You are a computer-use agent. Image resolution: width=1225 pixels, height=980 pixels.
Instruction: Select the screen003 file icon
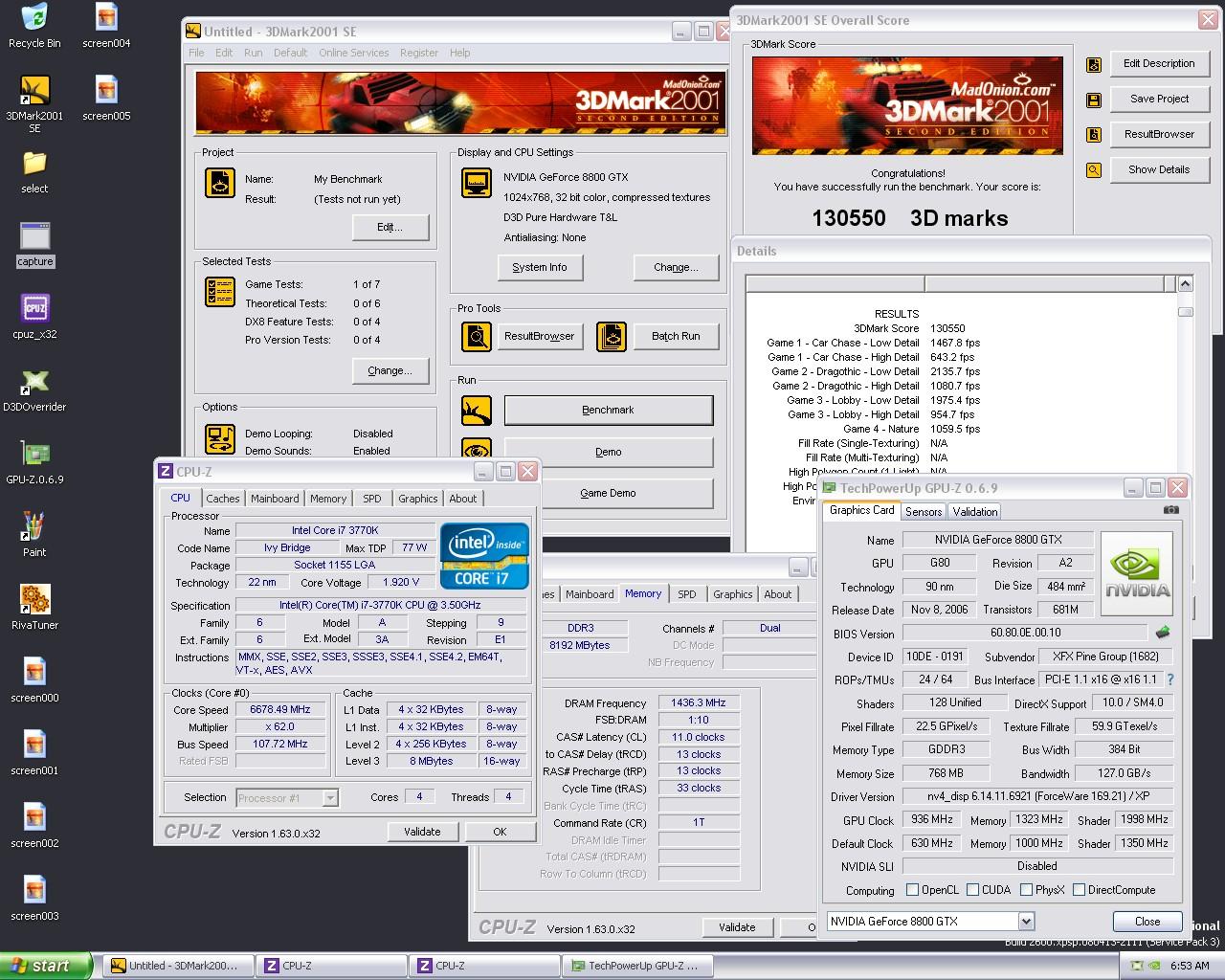[34, 899]
